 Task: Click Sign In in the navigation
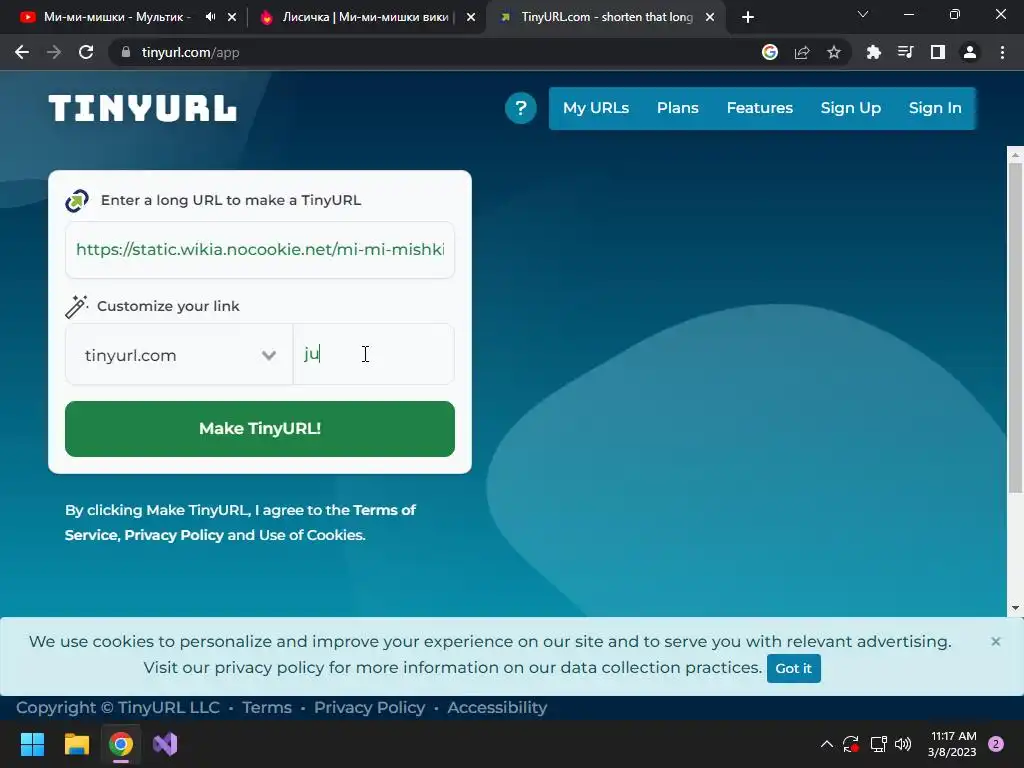click(935, 108)
